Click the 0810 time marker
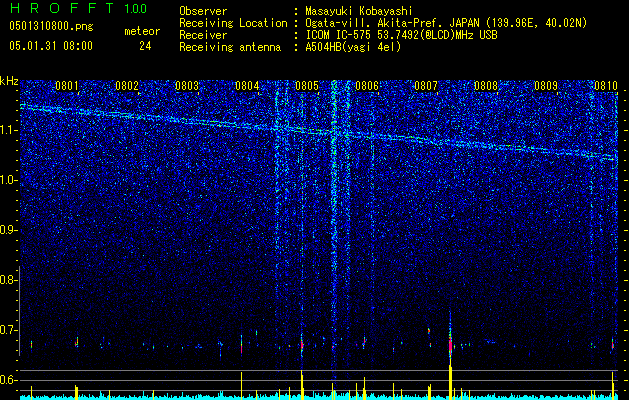Image resolution: width=629 pixels, height=400 pixels. [605, 86]
